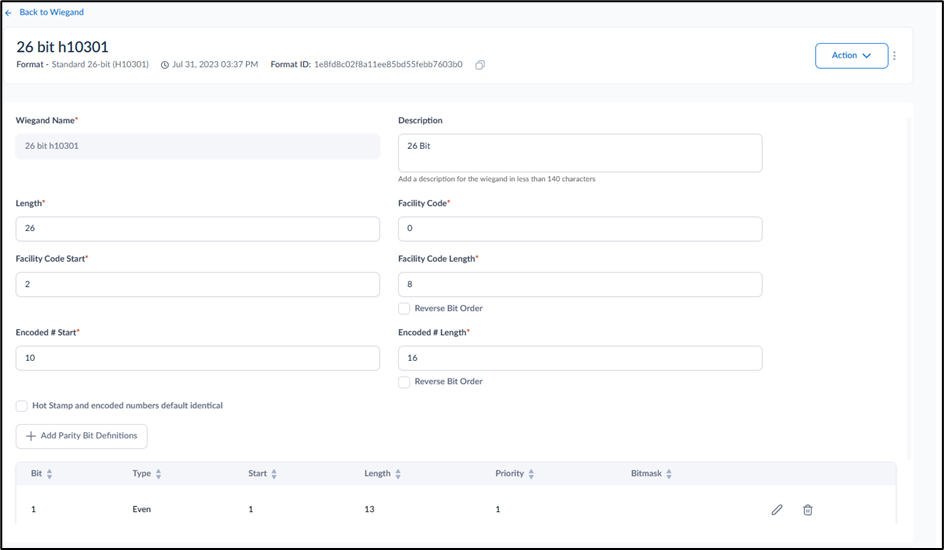Image resolution: width=944 pixels, height=550 pixels.
Task: Click the '26 bit h10301' page title
Action: [62, 47]
